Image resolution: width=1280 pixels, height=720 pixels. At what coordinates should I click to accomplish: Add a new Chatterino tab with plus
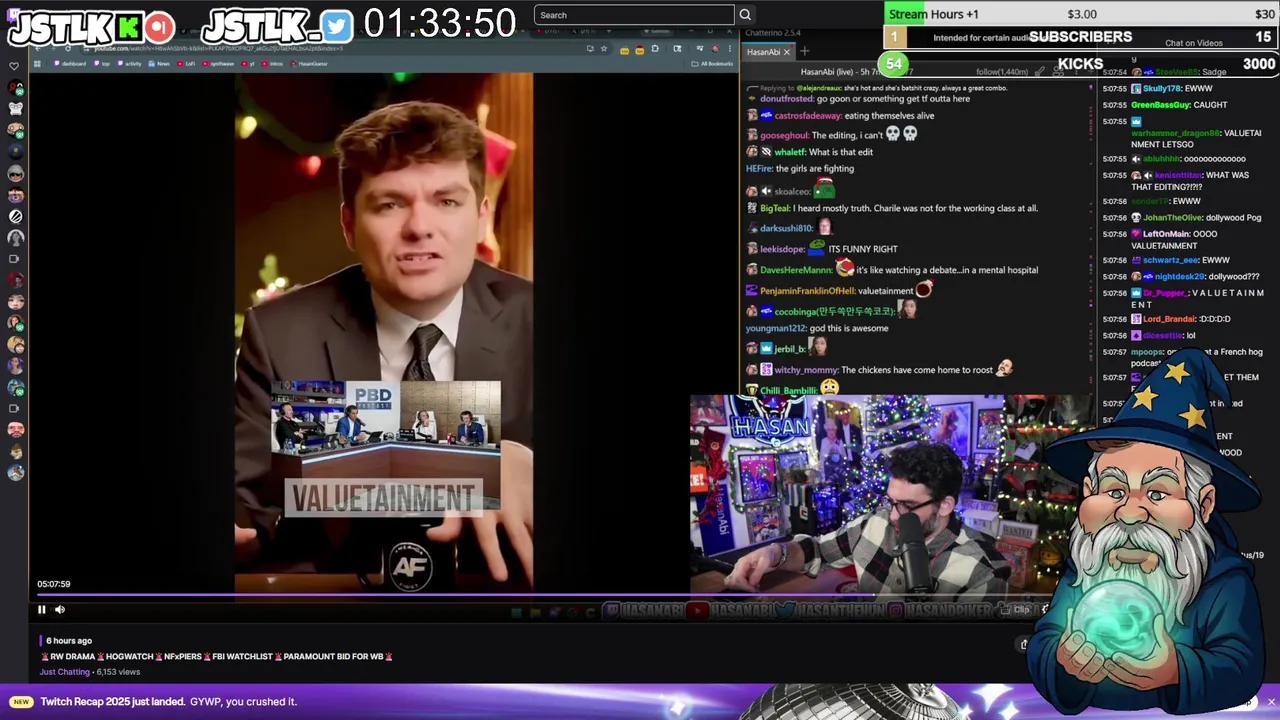[804, 52]
